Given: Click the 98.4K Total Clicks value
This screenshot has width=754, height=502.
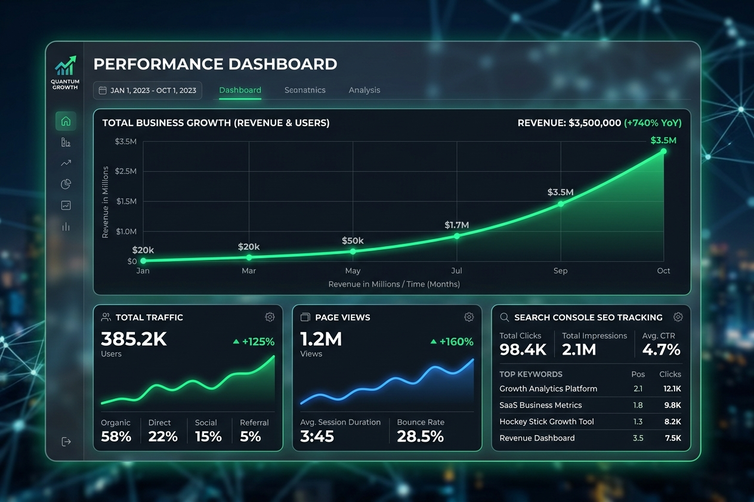Looking at the screenshot, I should (523, 350).
